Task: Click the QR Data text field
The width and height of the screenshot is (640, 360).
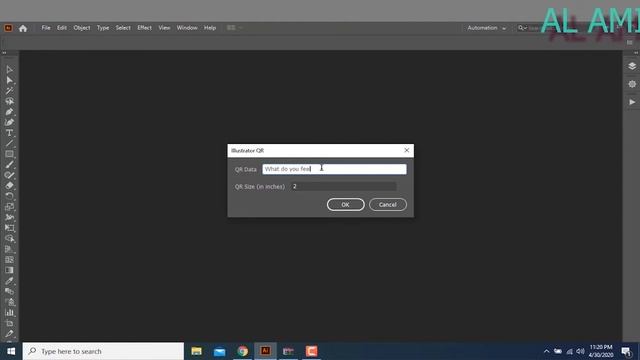Action: coord(334,169)
